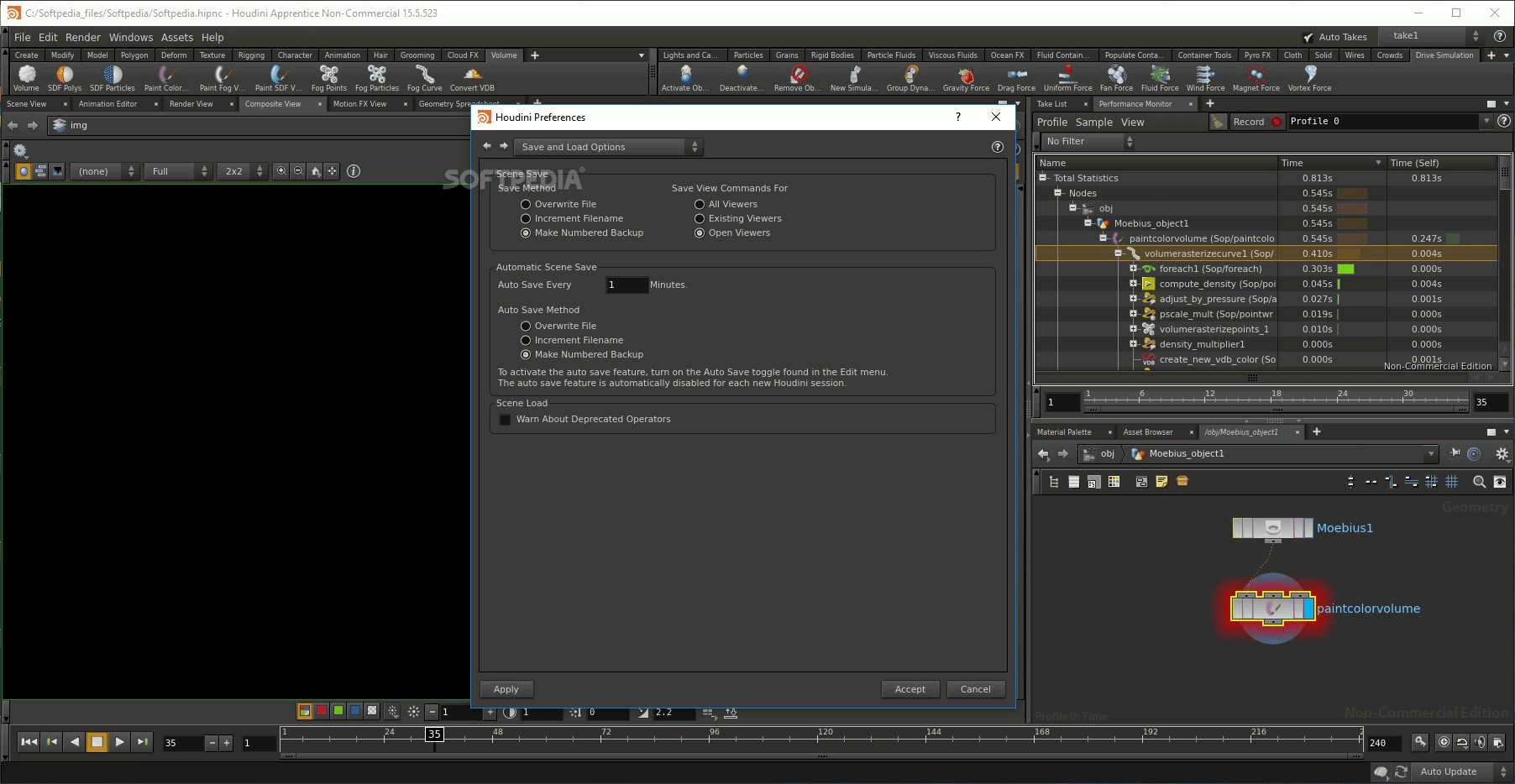
Task: Click the Profile 0 name field
Action: [x=1384, y=122]
